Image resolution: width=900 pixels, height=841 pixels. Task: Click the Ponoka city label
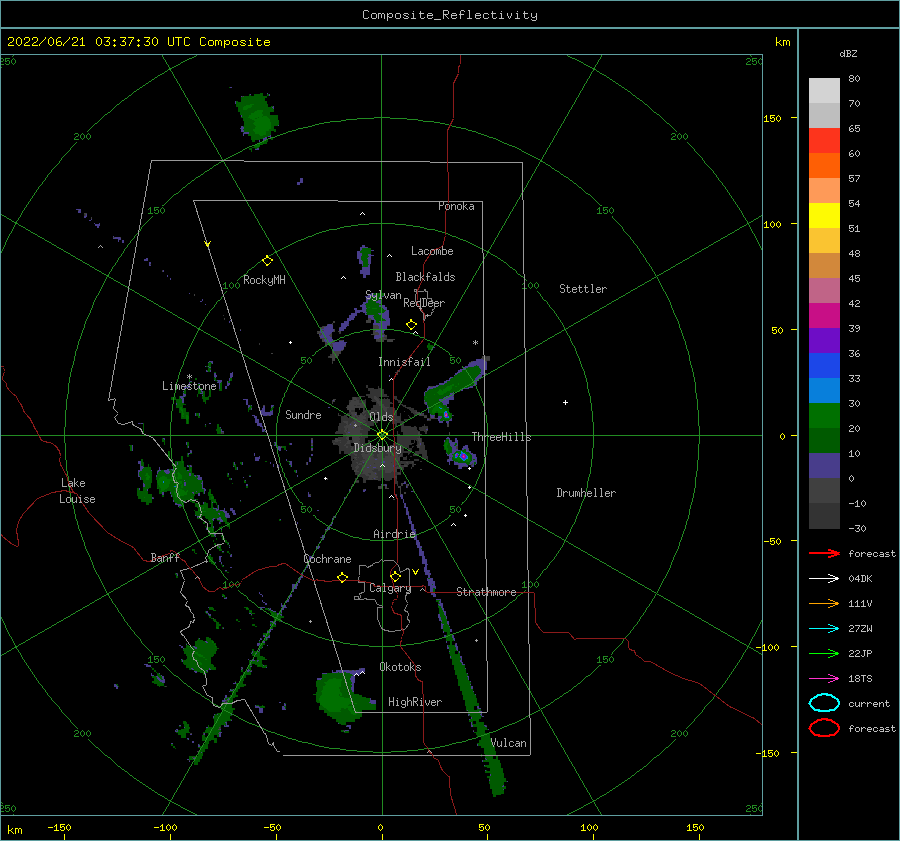456,206
